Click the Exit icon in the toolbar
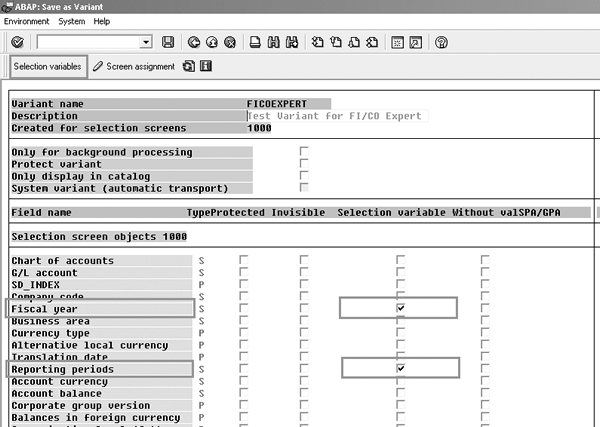The image size is (600, 427). [212, 42]
